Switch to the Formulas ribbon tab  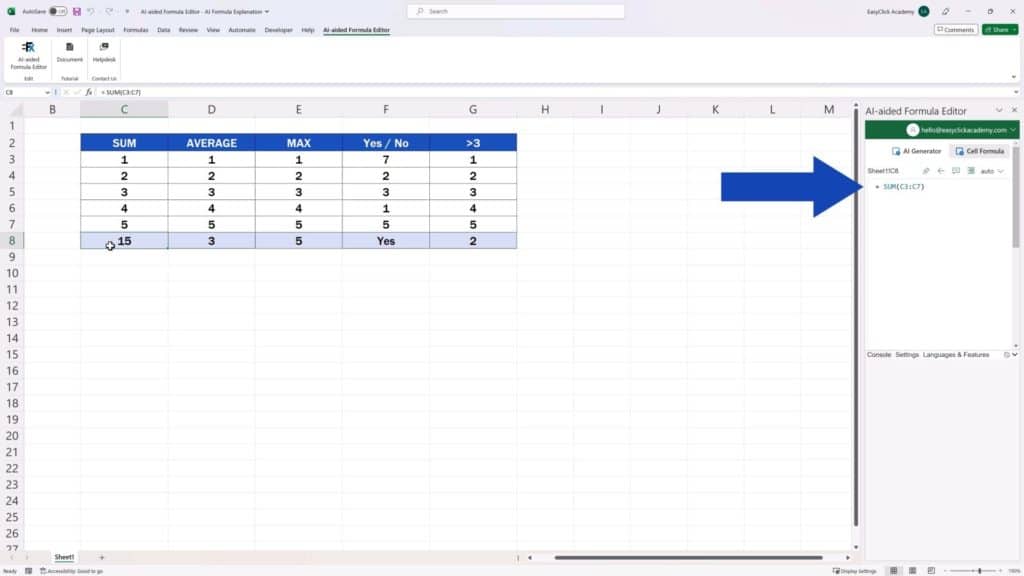click(x=136, y=30)
